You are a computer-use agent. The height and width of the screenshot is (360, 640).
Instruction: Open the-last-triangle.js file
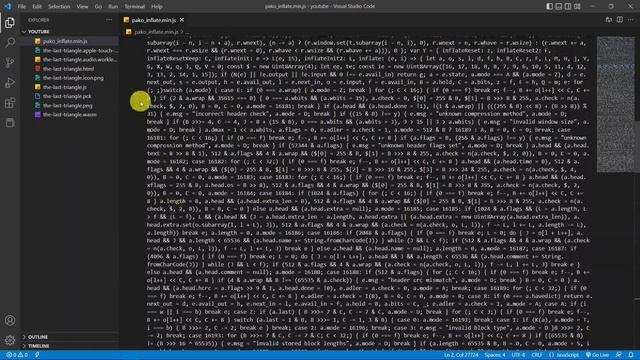coord(70,87)
